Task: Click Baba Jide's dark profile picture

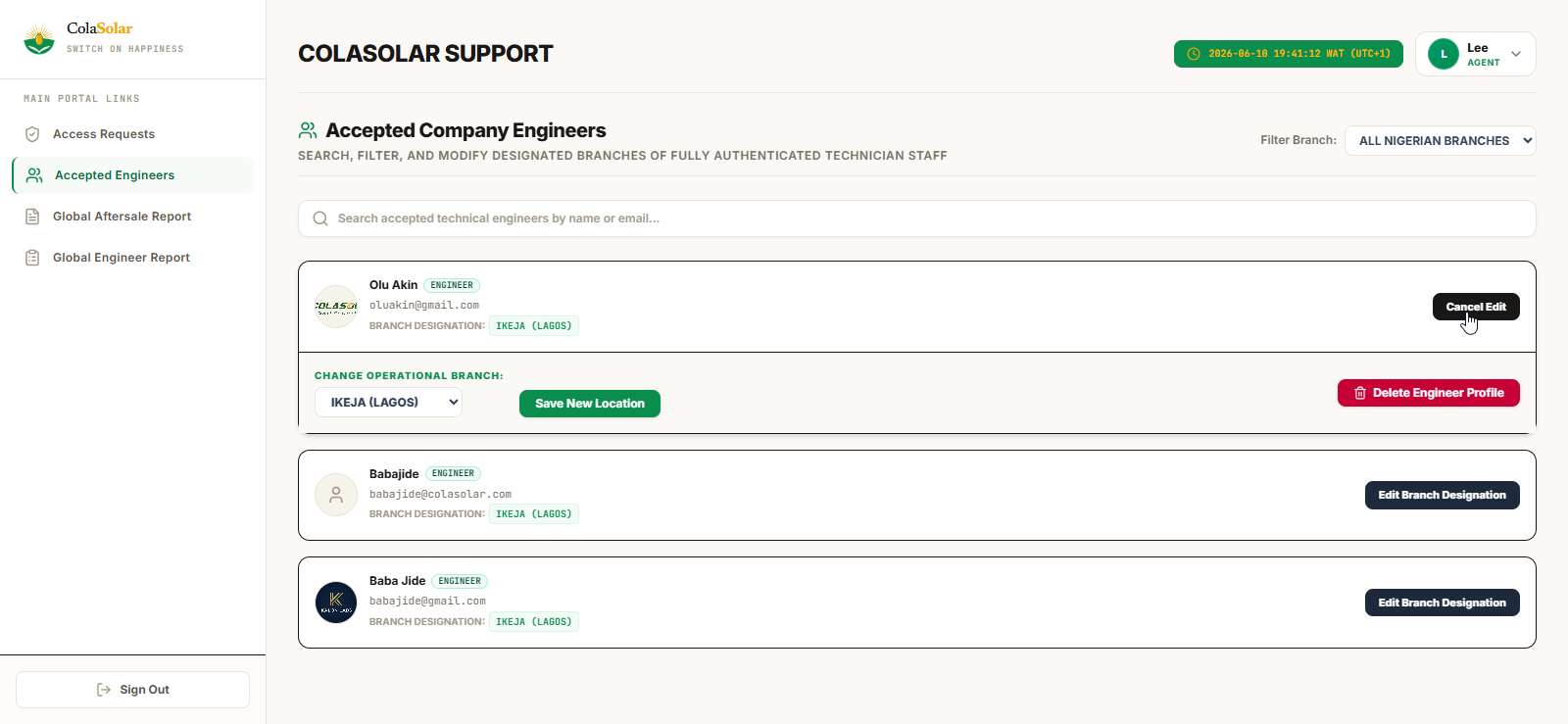Action: pos(336,603)
